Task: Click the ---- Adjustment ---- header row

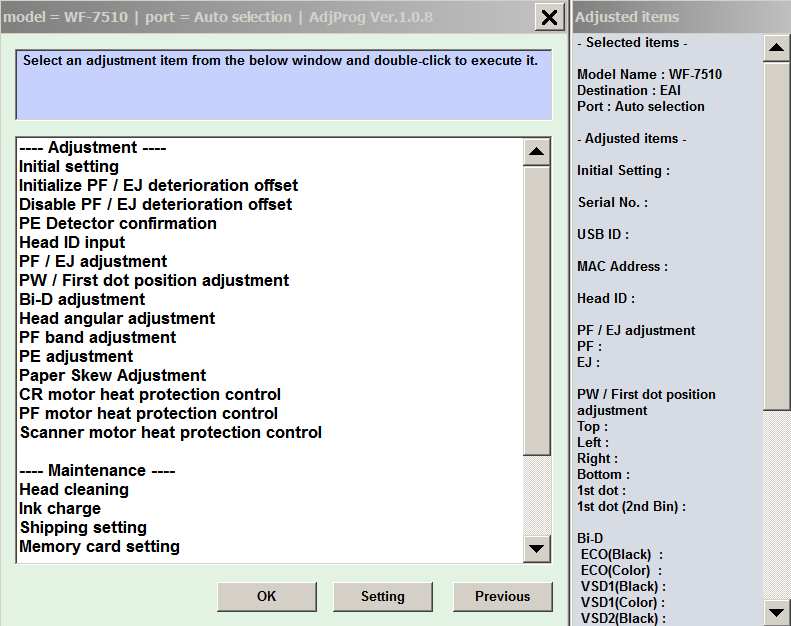Action: point(93,148)
